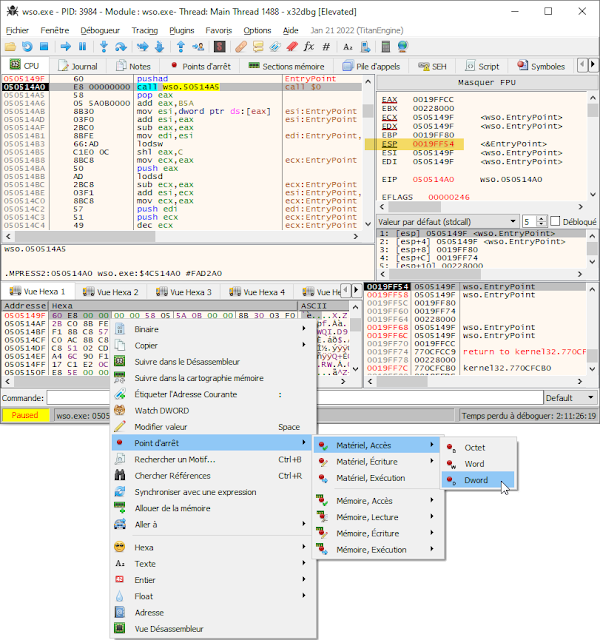Step over with the curved-arrow toolbar icon
The image size is (600, 640).
coord(120,47)
